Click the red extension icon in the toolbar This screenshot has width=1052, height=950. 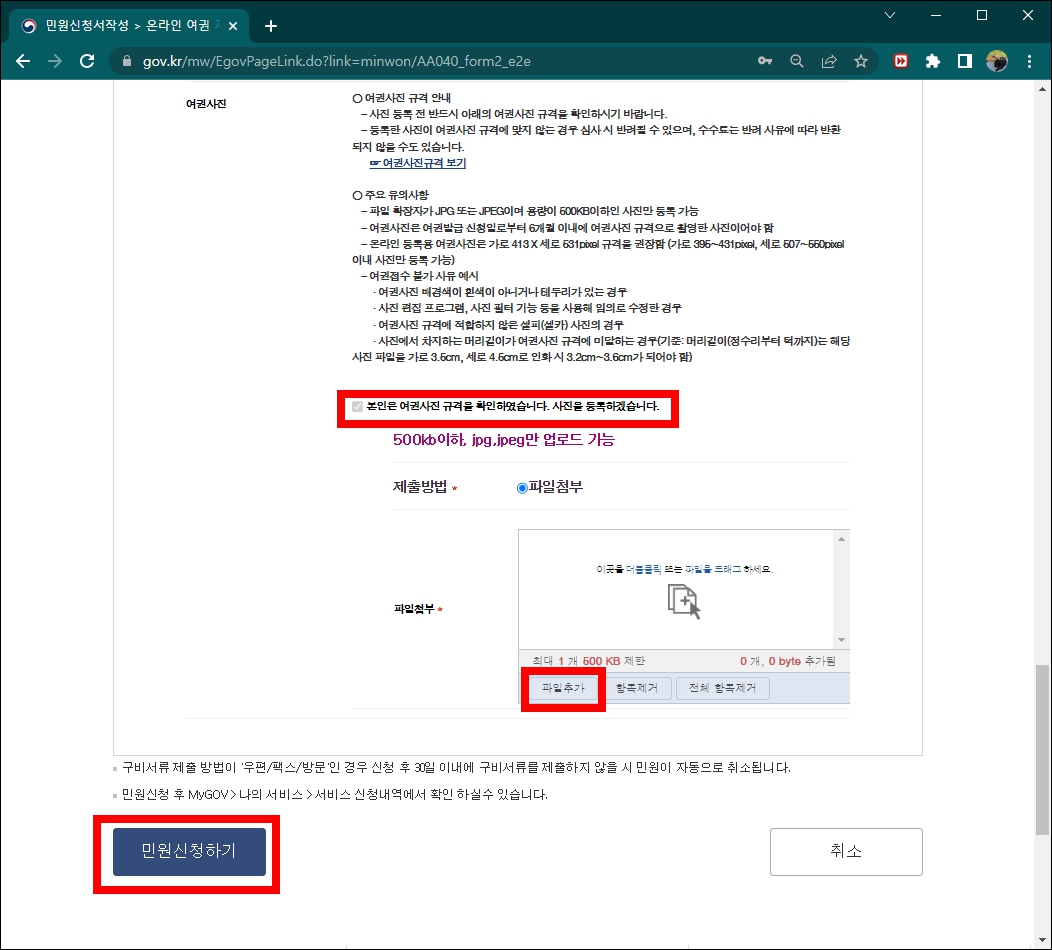(x=900, y=61)
